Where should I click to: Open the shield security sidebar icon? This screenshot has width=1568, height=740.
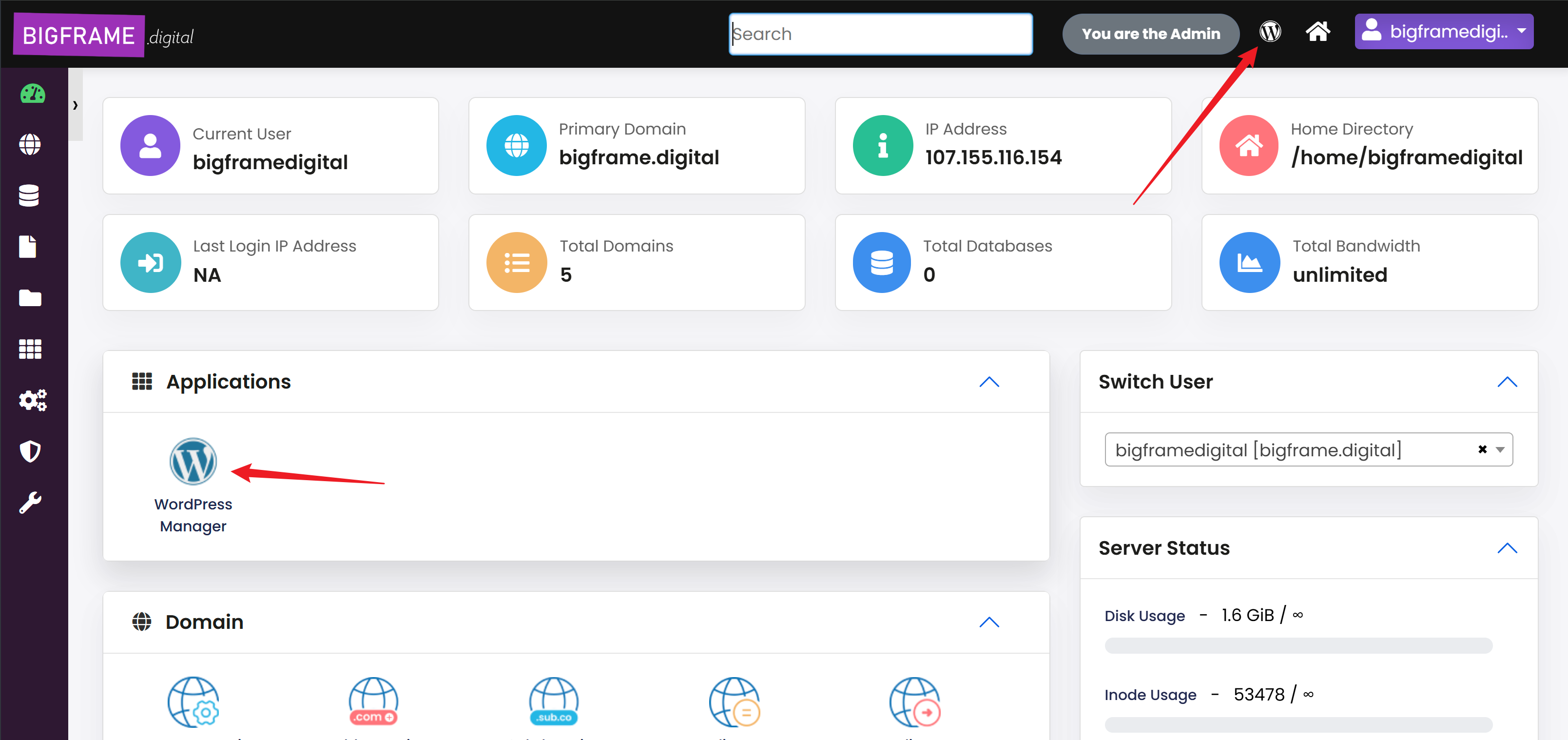[x=30, y=451]
